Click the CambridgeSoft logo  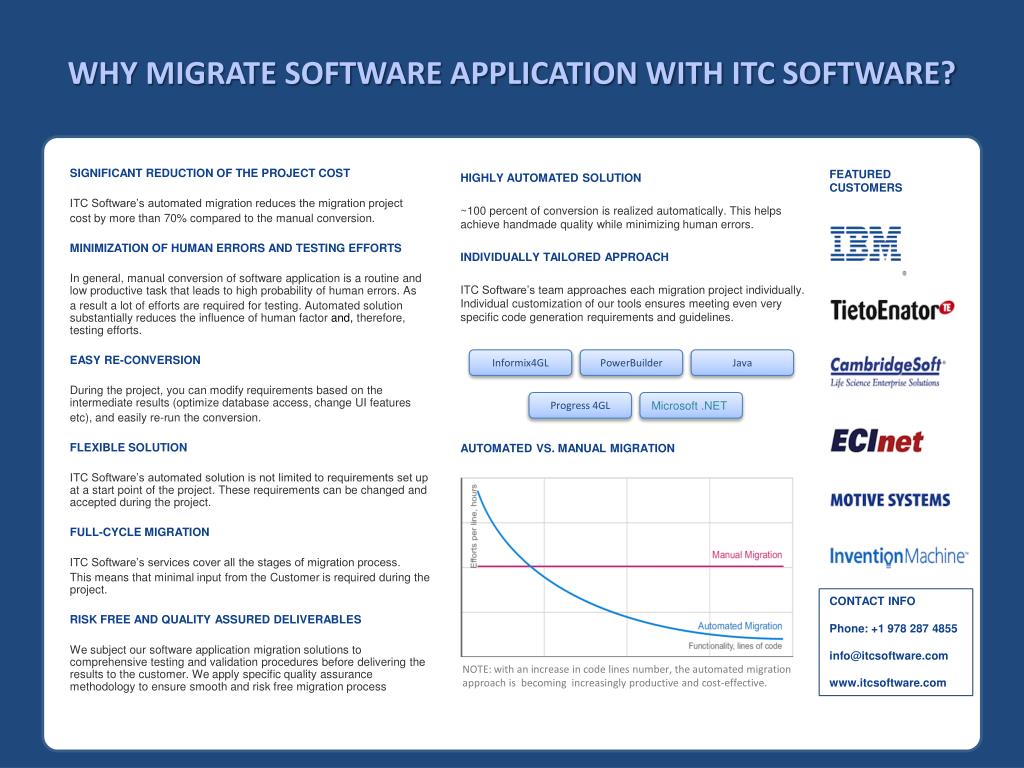tap(888, 372)
